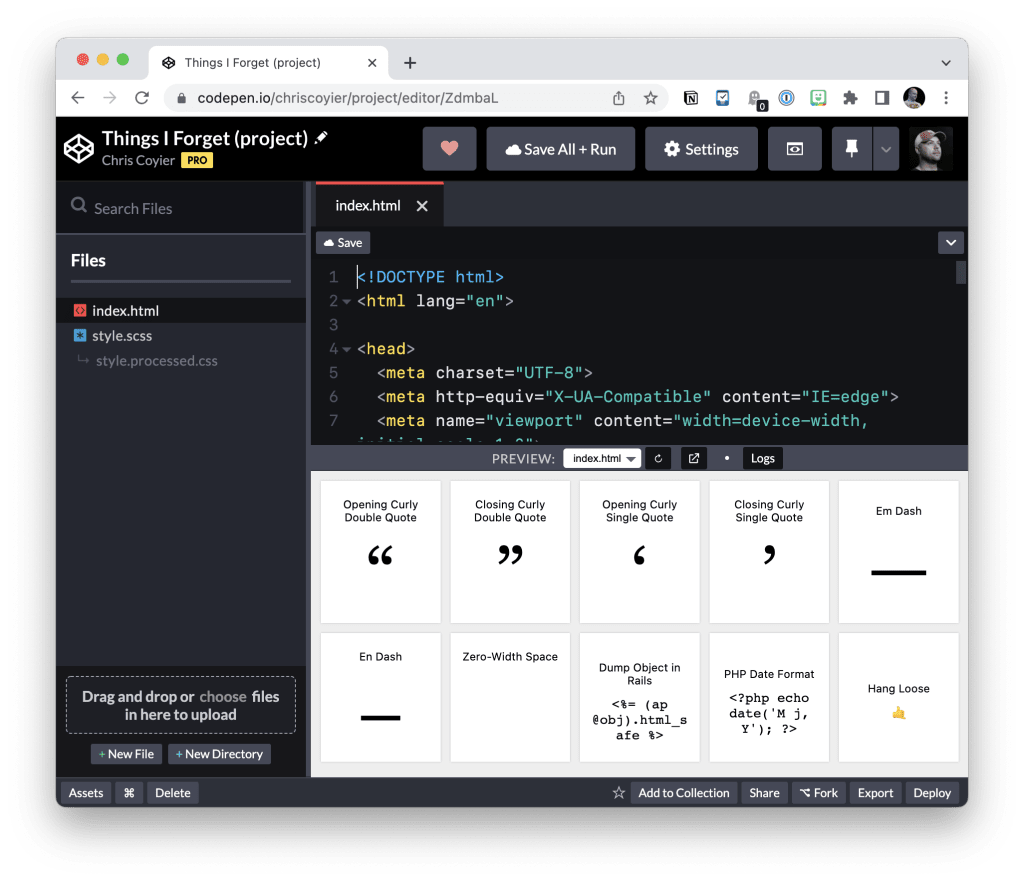Image resolution: width=1024 pixels, height=881 pixels.
Task: Fork the project from the footer
Action: click(x=818, y=792)
